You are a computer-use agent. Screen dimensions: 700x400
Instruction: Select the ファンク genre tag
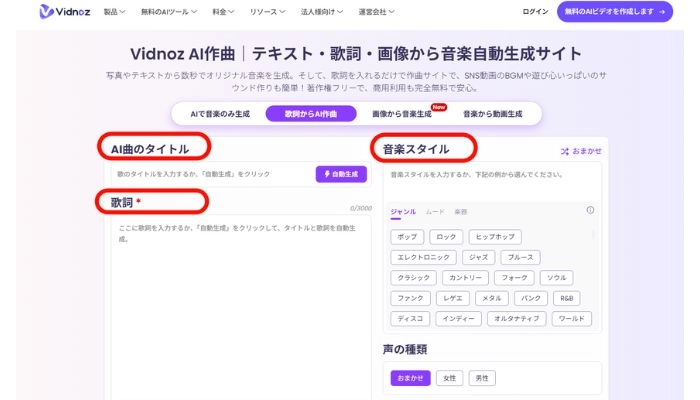410,298
